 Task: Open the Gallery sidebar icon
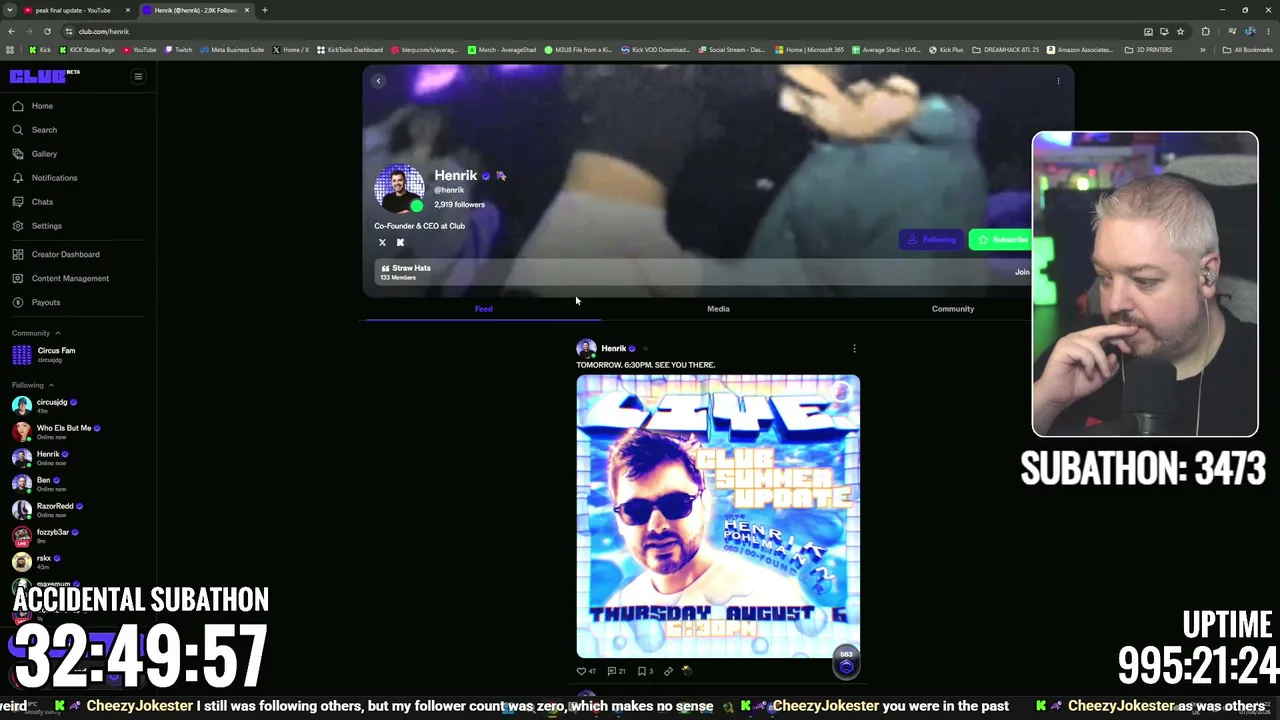click(18, 154)
